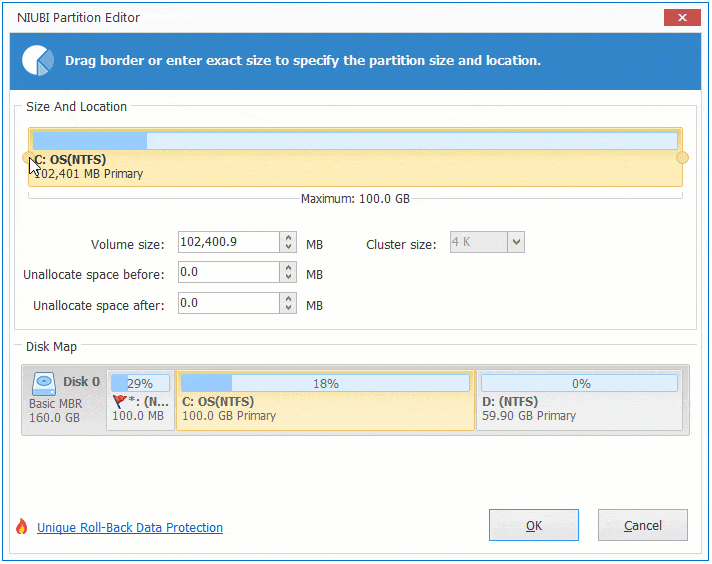
Task: Click the 'Volume size:' label
Action: [x=128, y=244]
